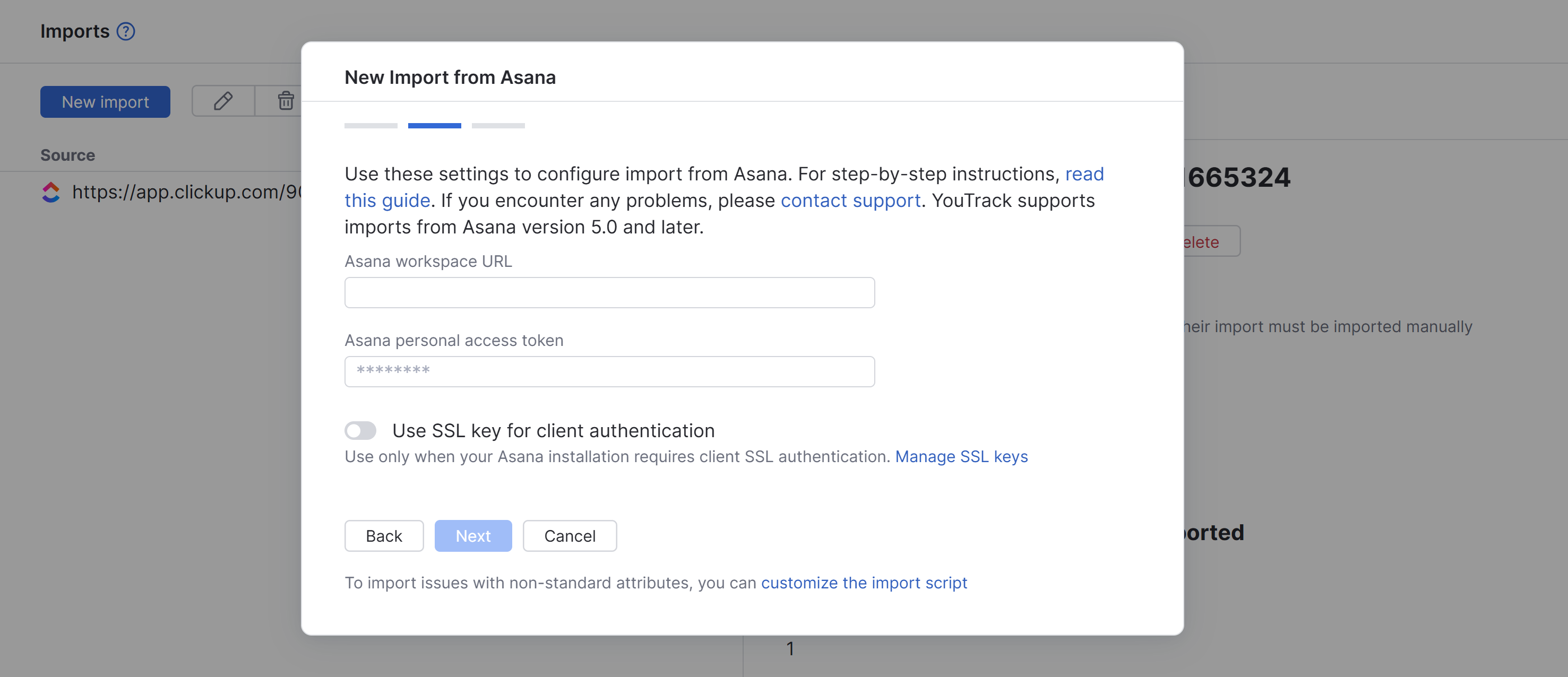
Task: Click the Back button in dialog
Action: tap(383, 536)
